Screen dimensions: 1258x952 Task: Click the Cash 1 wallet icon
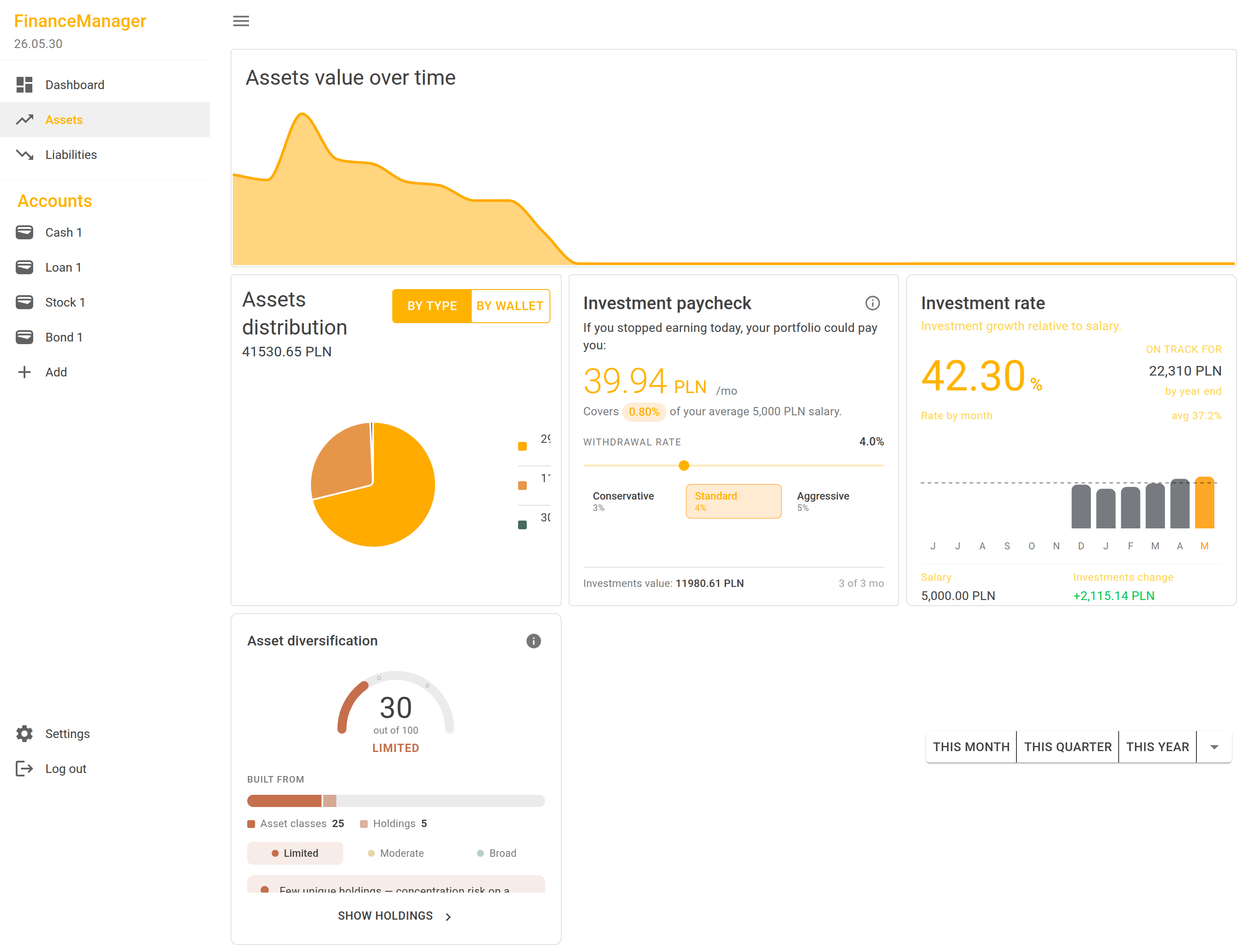coord(24,232)
